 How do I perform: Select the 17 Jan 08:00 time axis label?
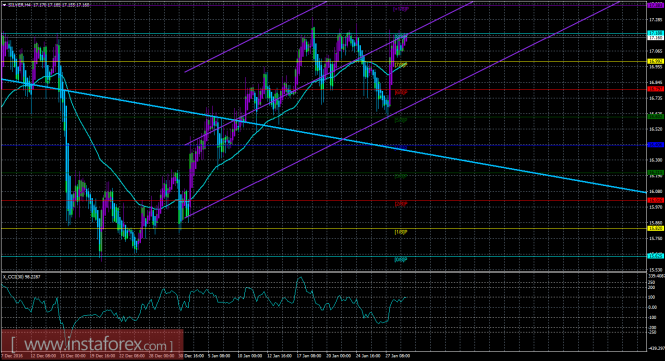point(309,356)
